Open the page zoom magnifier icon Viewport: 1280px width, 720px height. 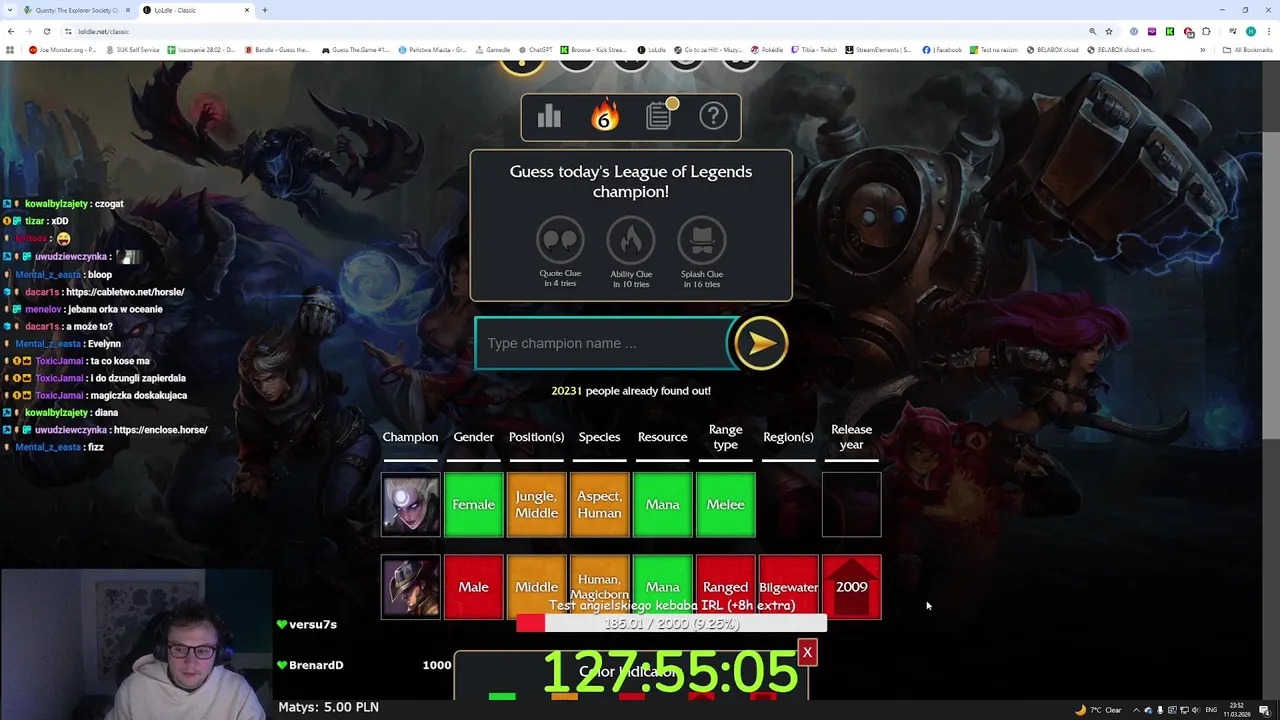[x=1092, y=31]
